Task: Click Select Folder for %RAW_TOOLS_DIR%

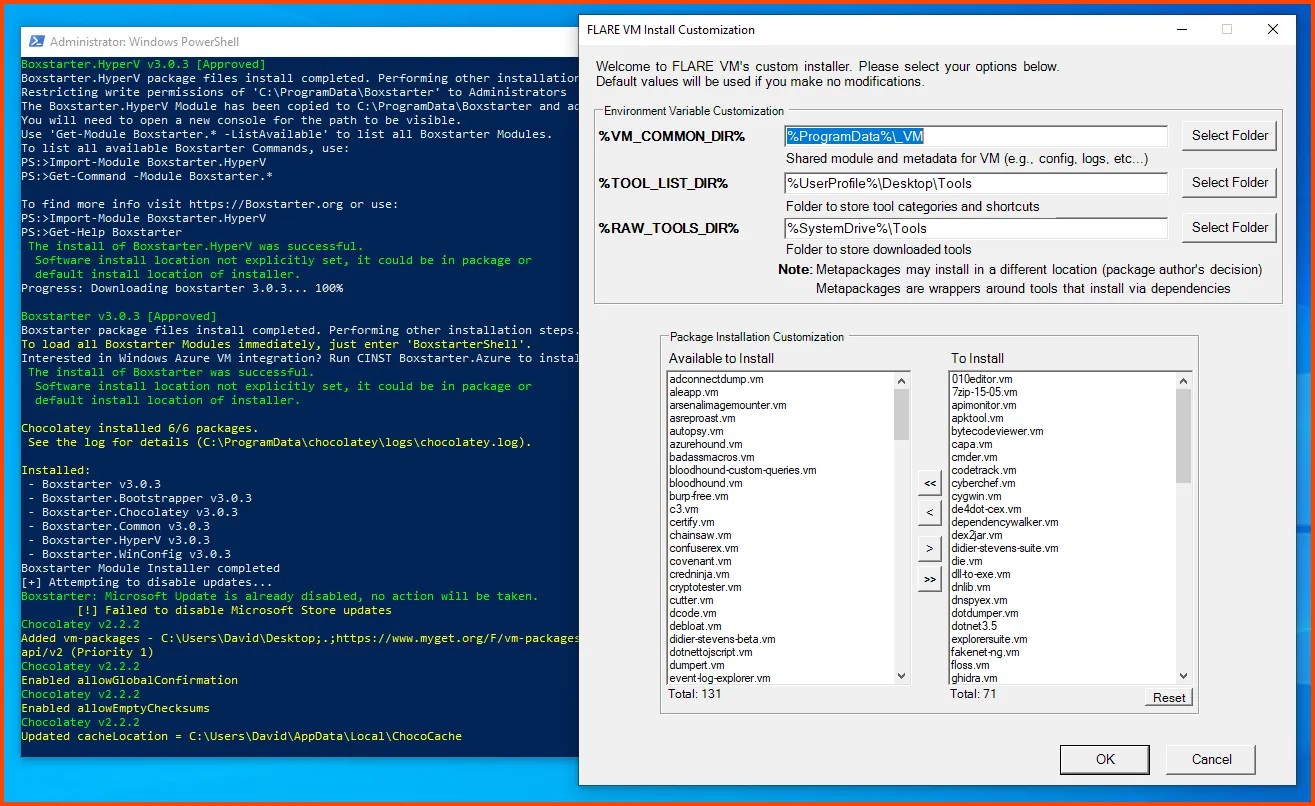Action: 1229,227
